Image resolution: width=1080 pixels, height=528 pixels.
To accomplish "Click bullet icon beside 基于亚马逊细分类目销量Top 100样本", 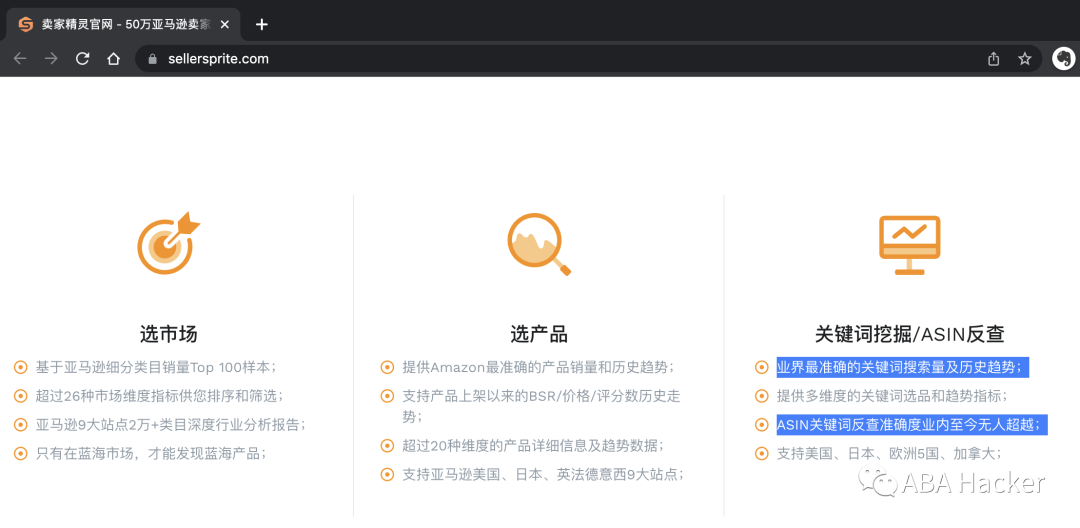I will 20,367.
